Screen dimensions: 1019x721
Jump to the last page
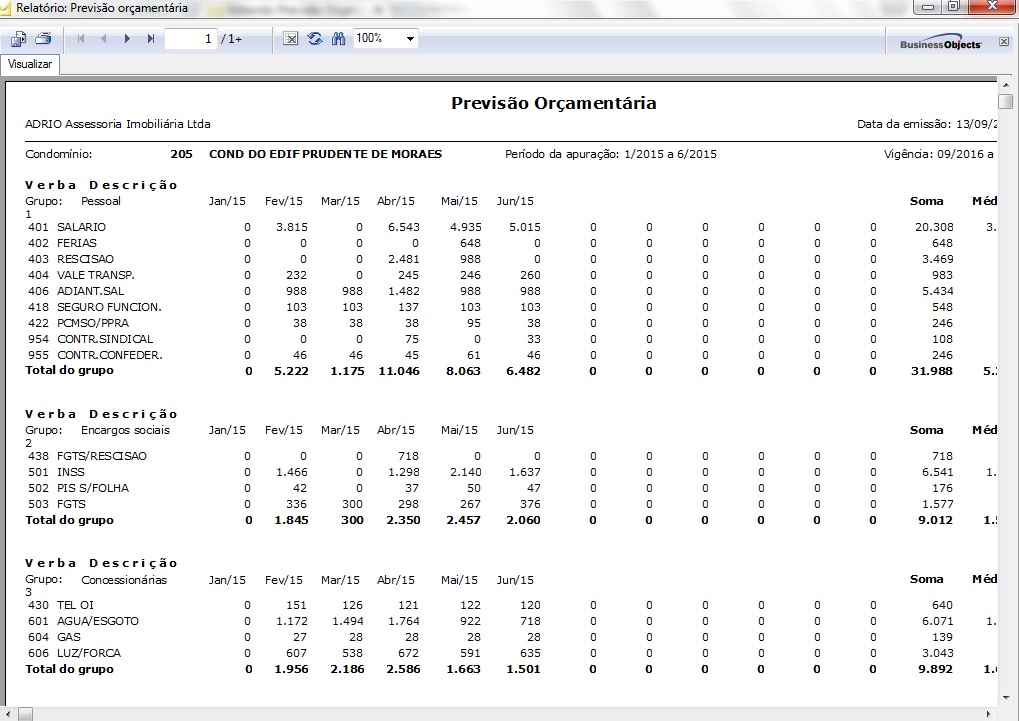(x=151, y=39)
